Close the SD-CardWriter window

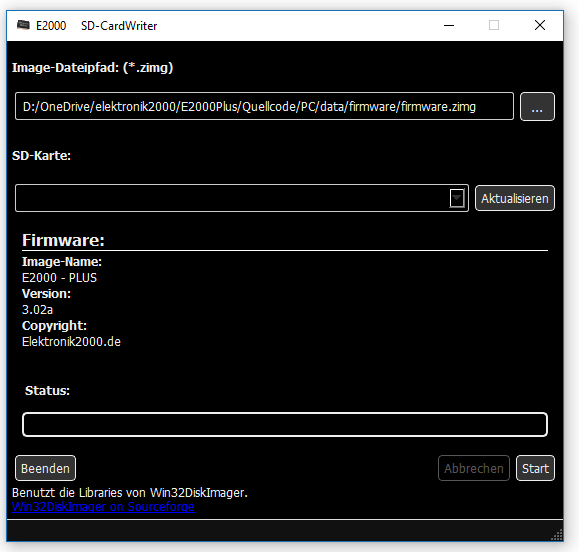(540, 25)
